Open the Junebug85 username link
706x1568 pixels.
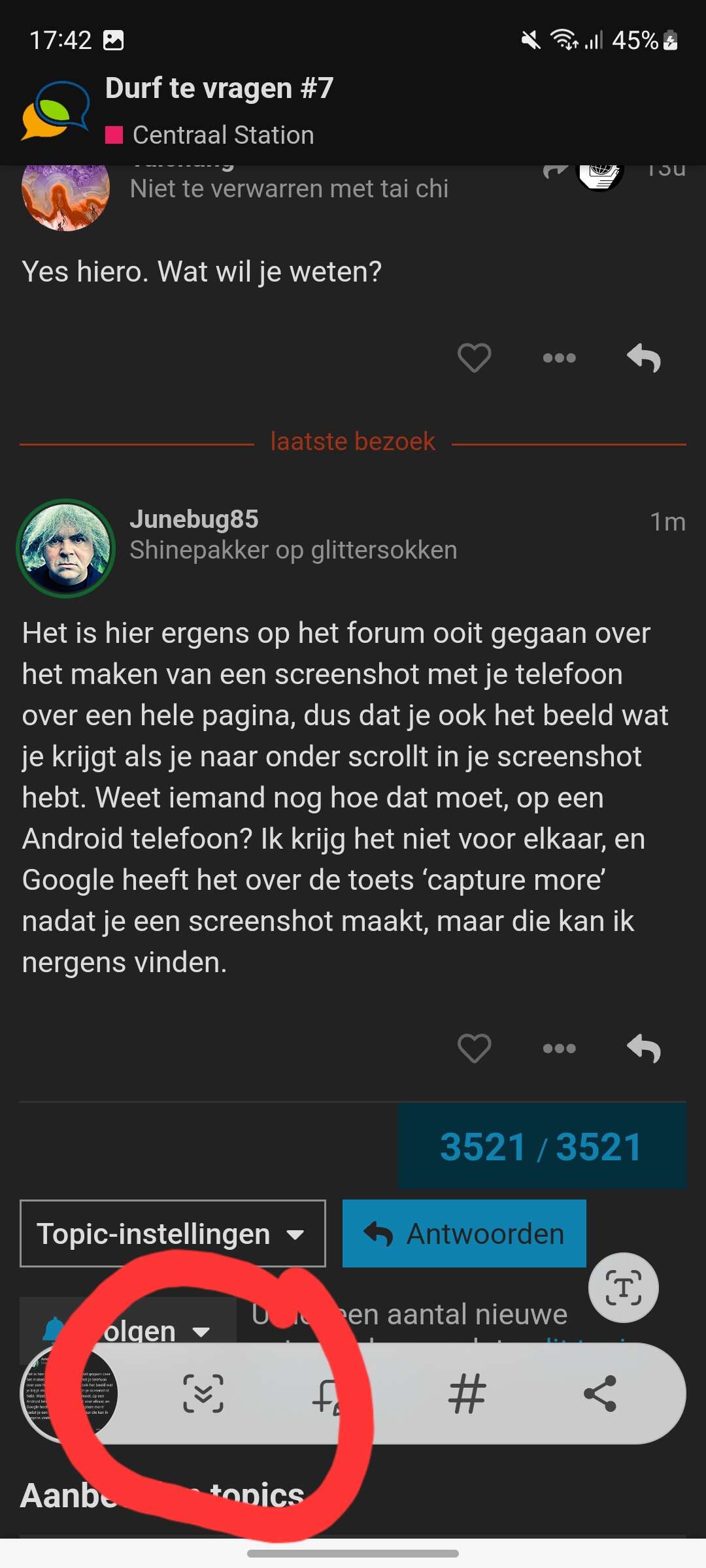(194, 519)
